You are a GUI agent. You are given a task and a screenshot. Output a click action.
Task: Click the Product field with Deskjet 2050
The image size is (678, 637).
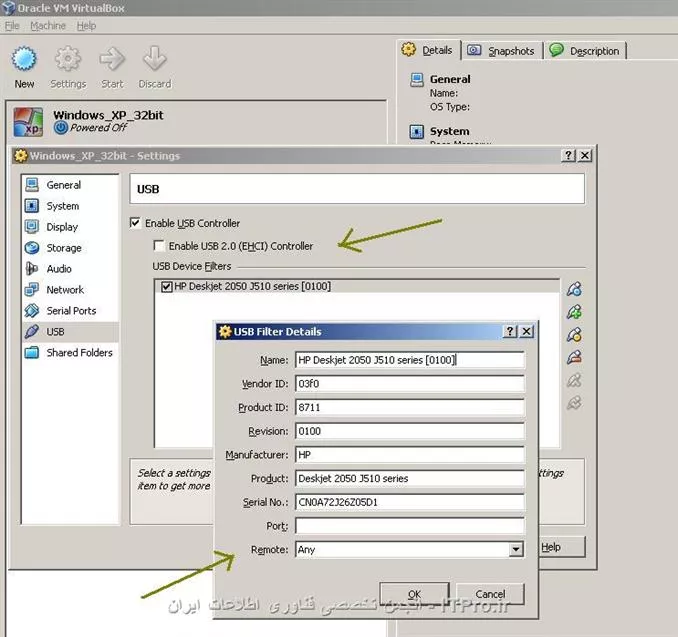pos(409,478)
